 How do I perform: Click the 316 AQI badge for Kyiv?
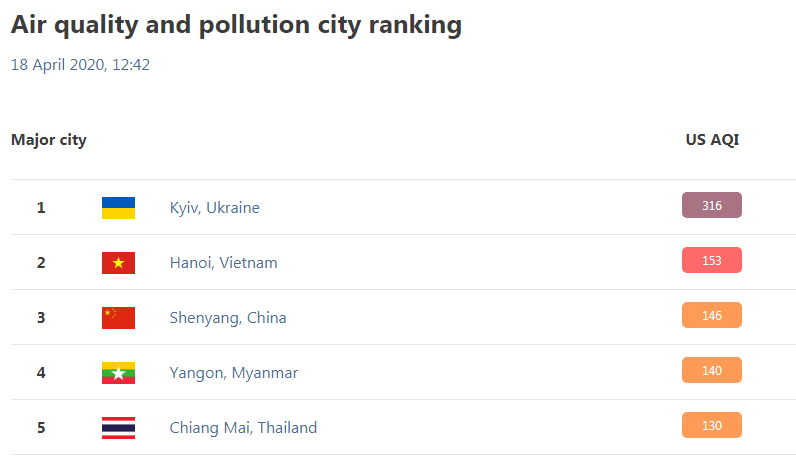712,205
